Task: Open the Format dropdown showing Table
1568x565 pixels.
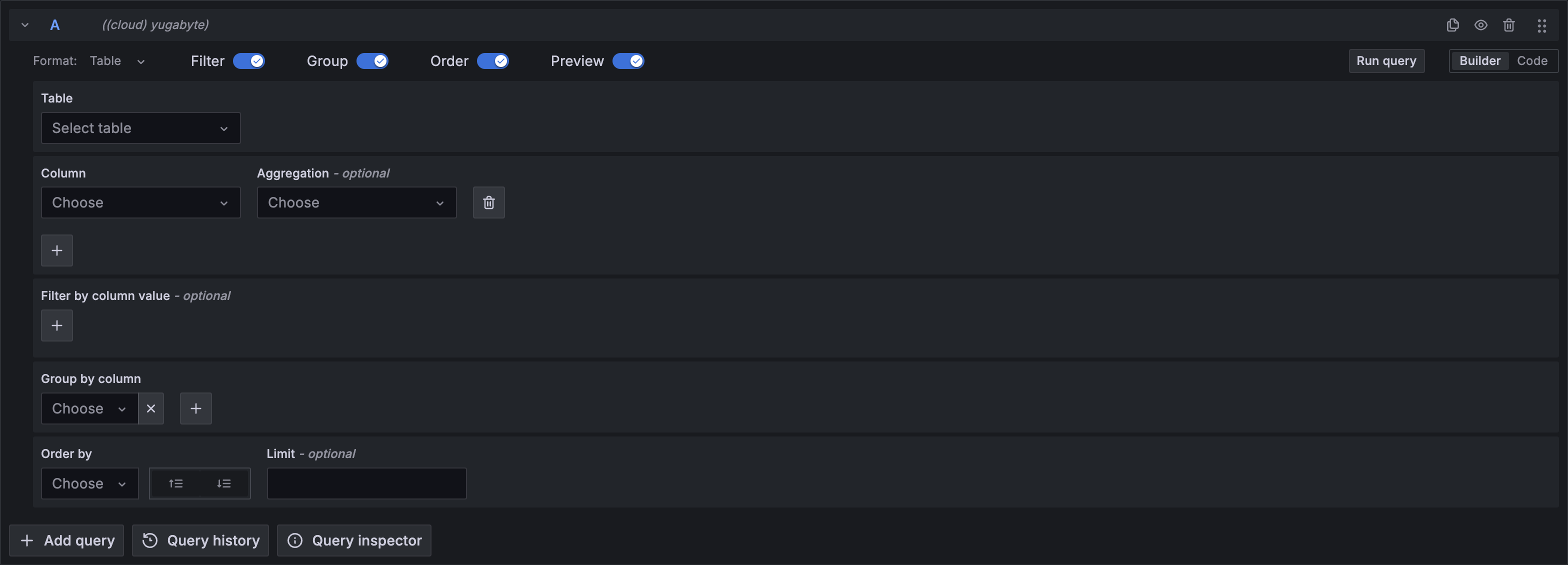Action: click(x=117, y=61)
